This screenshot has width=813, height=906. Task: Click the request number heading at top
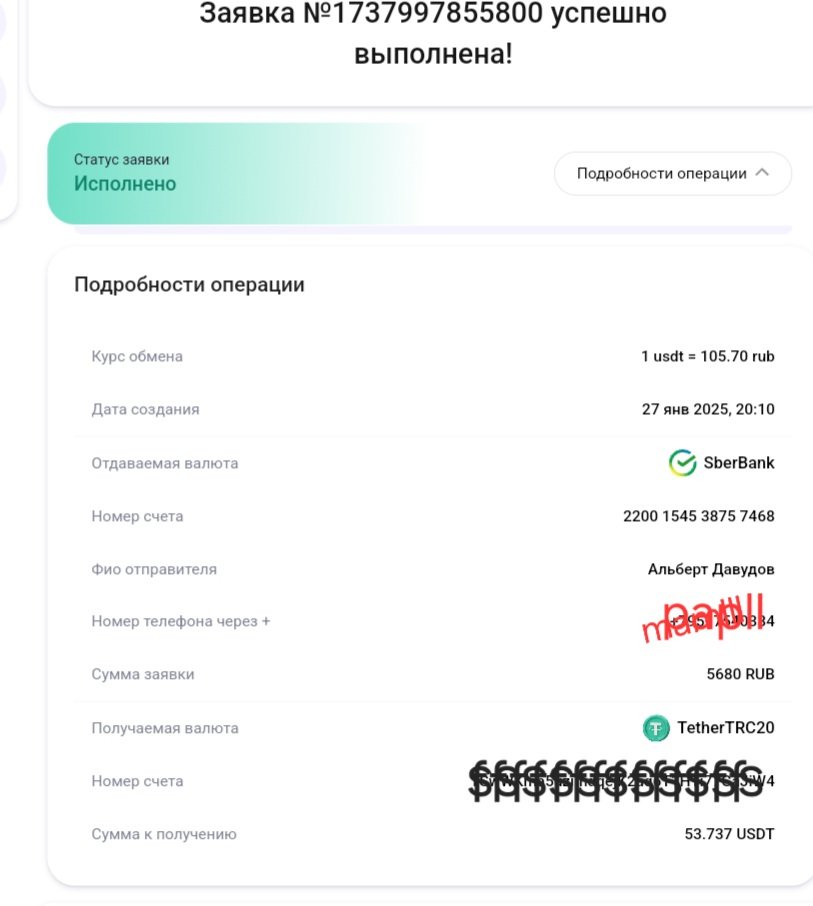pos(433,33)
